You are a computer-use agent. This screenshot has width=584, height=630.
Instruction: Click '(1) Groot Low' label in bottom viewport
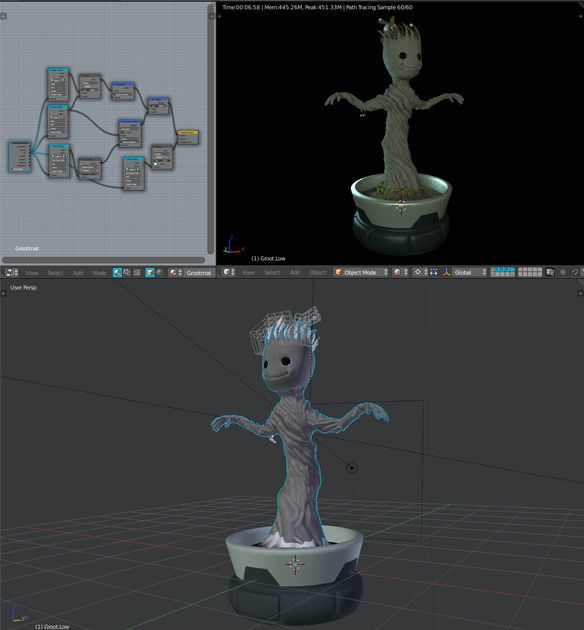[52, 626]
